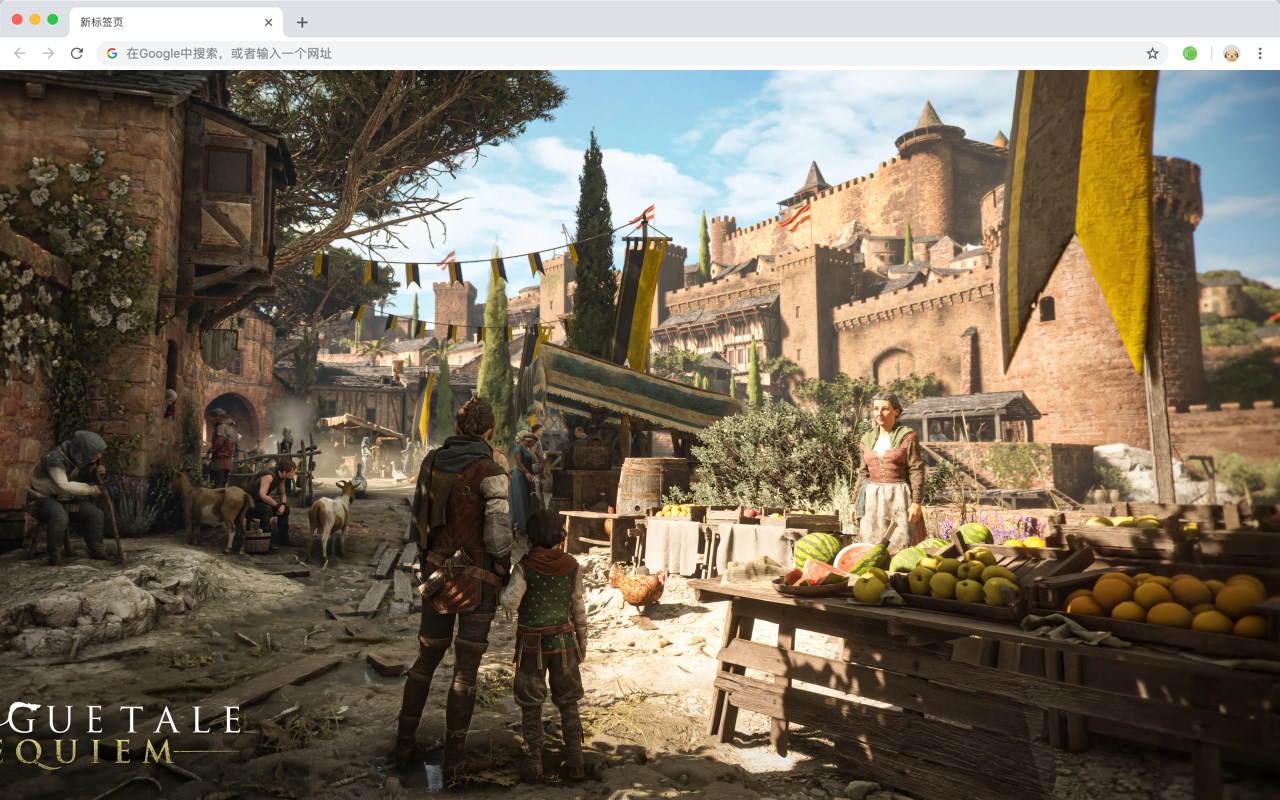Close the window with red button
Screen dimensions: 1280x800
pos(17,20)
